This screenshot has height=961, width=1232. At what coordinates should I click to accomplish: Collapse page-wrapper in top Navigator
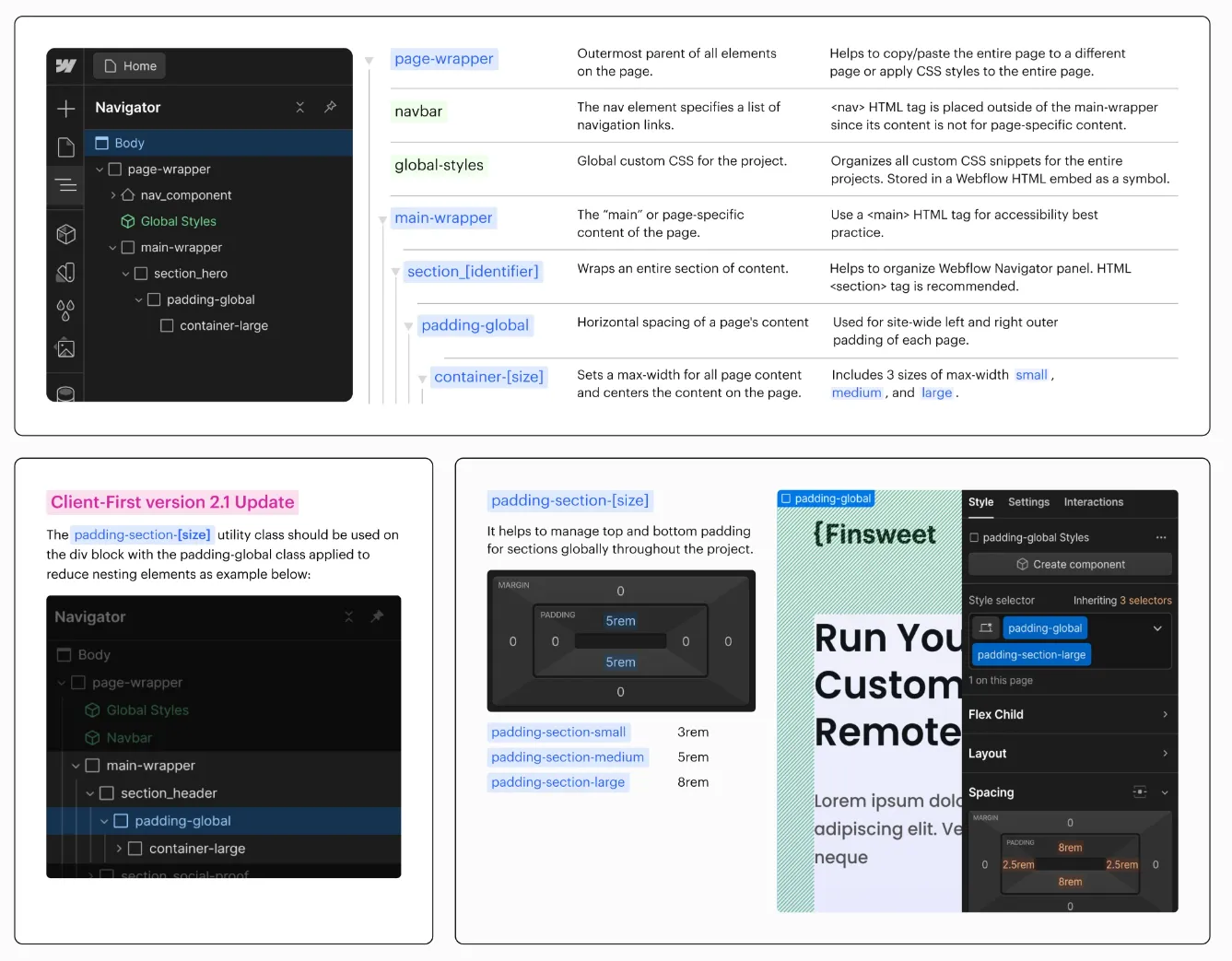tap(100, 170)
